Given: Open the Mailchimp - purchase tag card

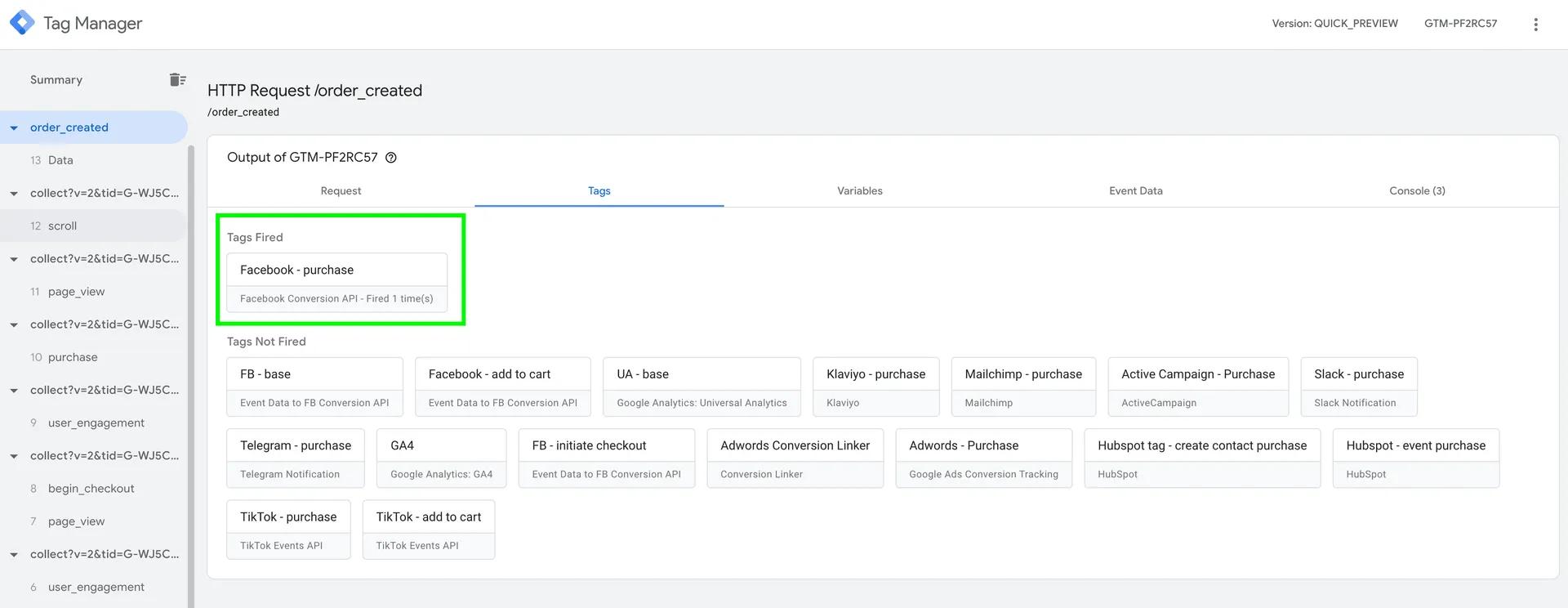Looking at the screenshot, I should click(1023, 387).
